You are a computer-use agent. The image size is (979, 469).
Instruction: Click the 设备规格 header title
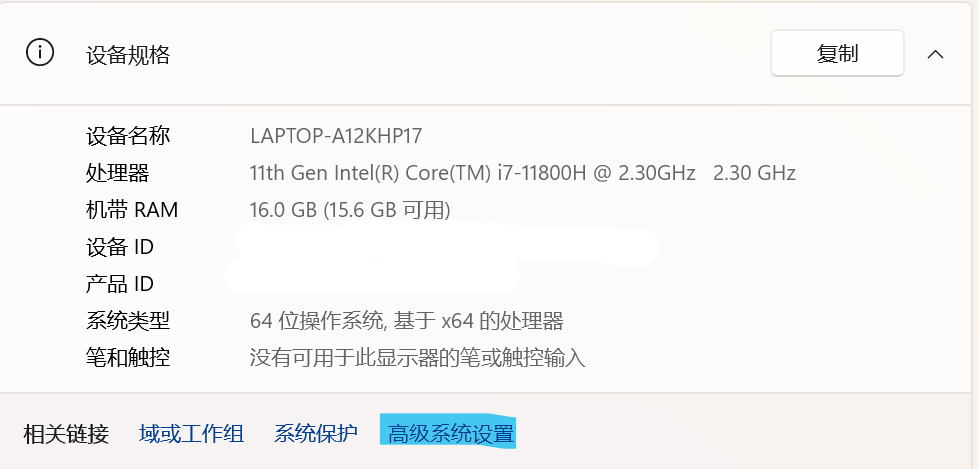128,54
